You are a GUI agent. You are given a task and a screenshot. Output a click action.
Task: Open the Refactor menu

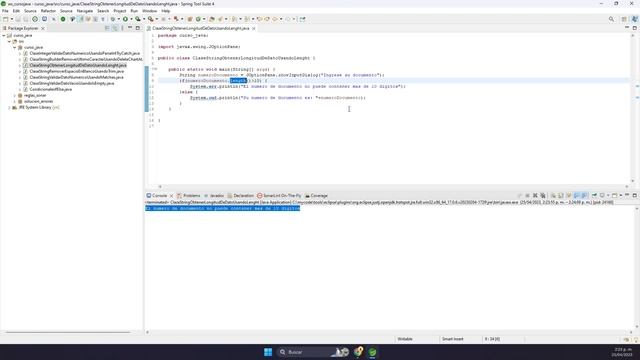point(48,11)
